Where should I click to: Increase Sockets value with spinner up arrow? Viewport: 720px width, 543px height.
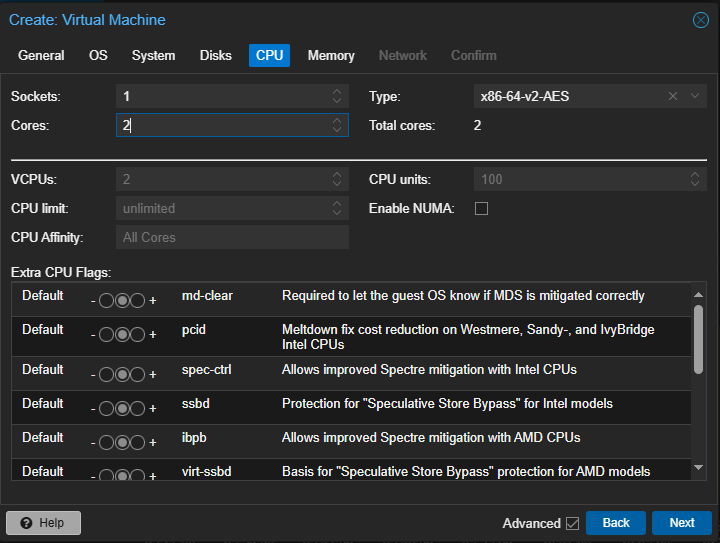pyautogui.click(x=338, y=92)
